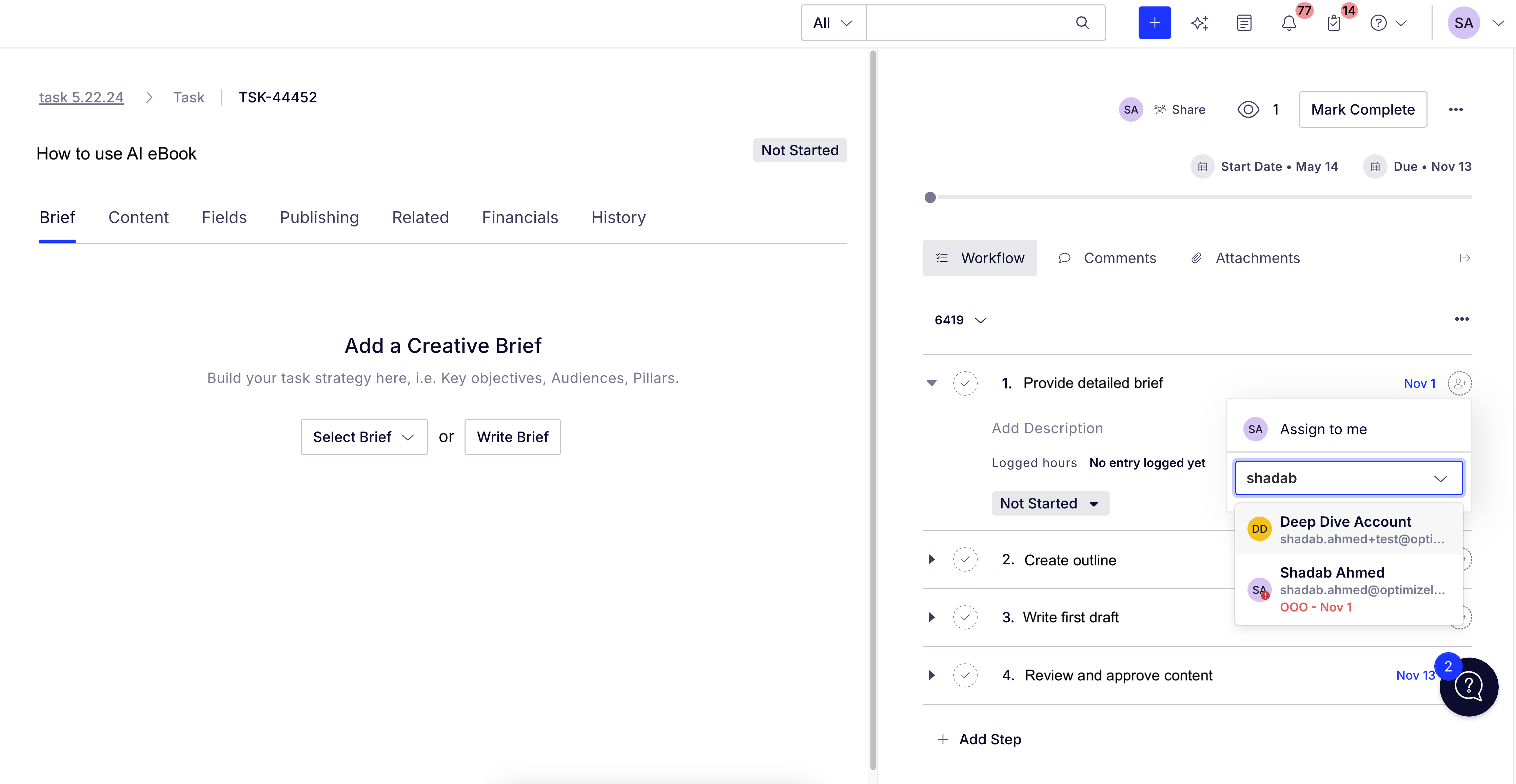Collapse step 1 Provide detailed brief
This screenshot has height=784, width=1516.
pos(932,383)
